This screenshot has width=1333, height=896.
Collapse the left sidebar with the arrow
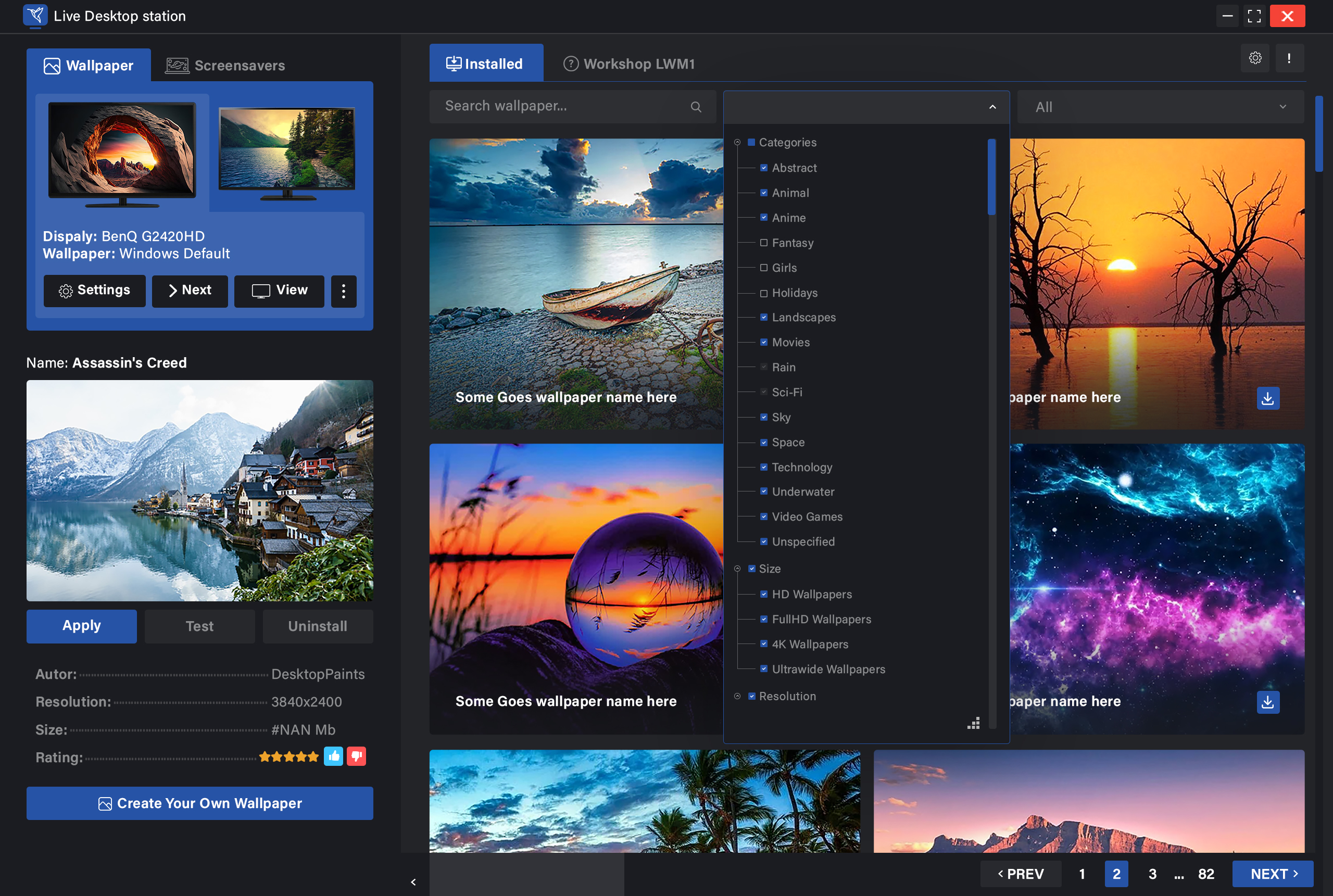pos(413,882)
